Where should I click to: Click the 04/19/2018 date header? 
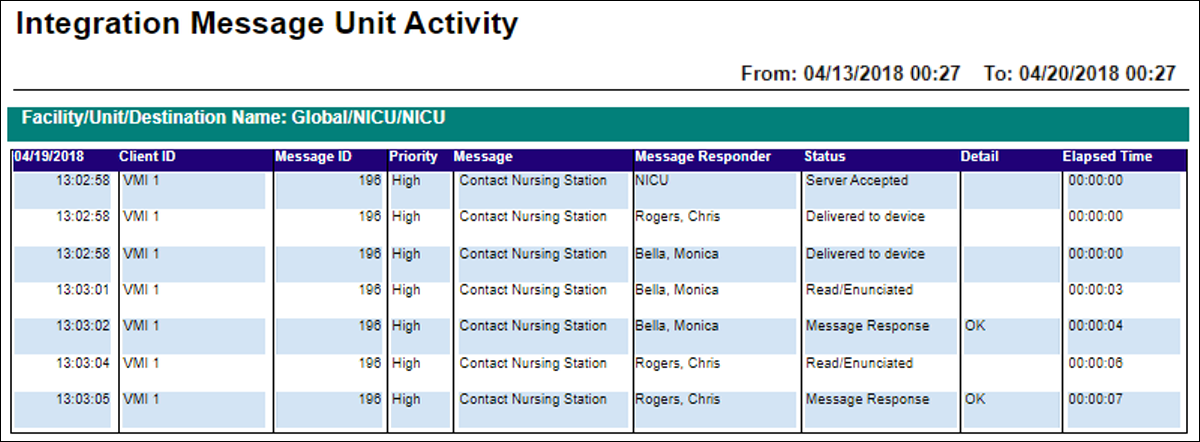pyautogui.click(x=49, y=157)
